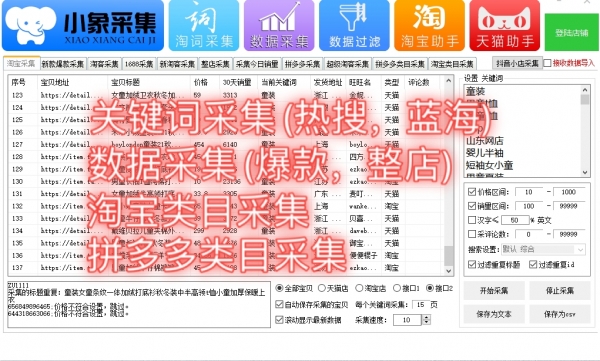Click the 汉字 count field
Viewport: 600px width, 361px height.
tap(515, 220)
